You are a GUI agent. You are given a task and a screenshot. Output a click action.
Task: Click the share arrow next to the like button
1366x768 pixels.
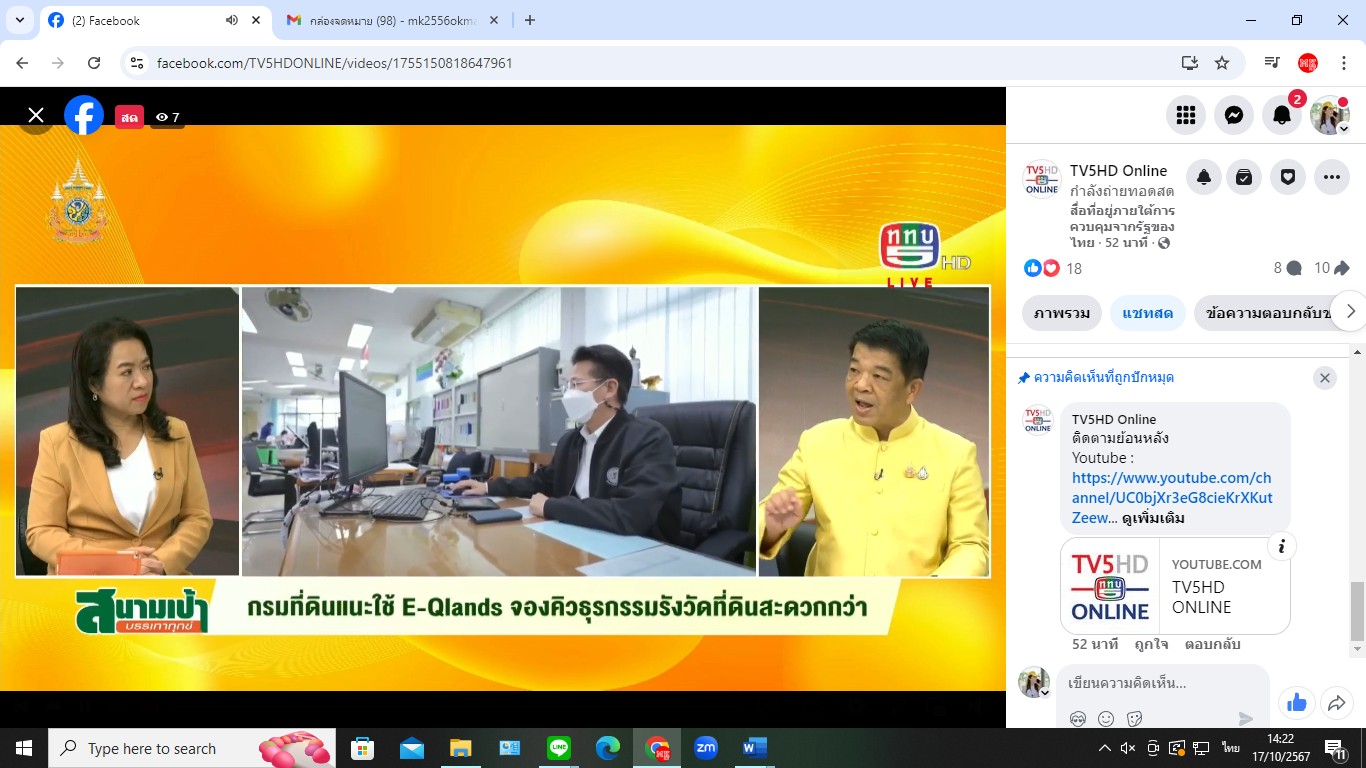1337,703
